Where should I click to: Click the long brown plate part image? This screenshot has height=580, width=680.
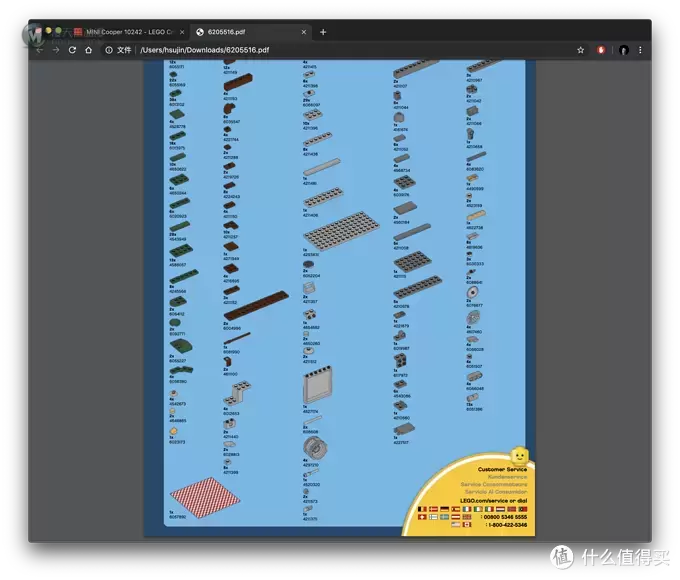pyautogui.click(x=256, y=306)
